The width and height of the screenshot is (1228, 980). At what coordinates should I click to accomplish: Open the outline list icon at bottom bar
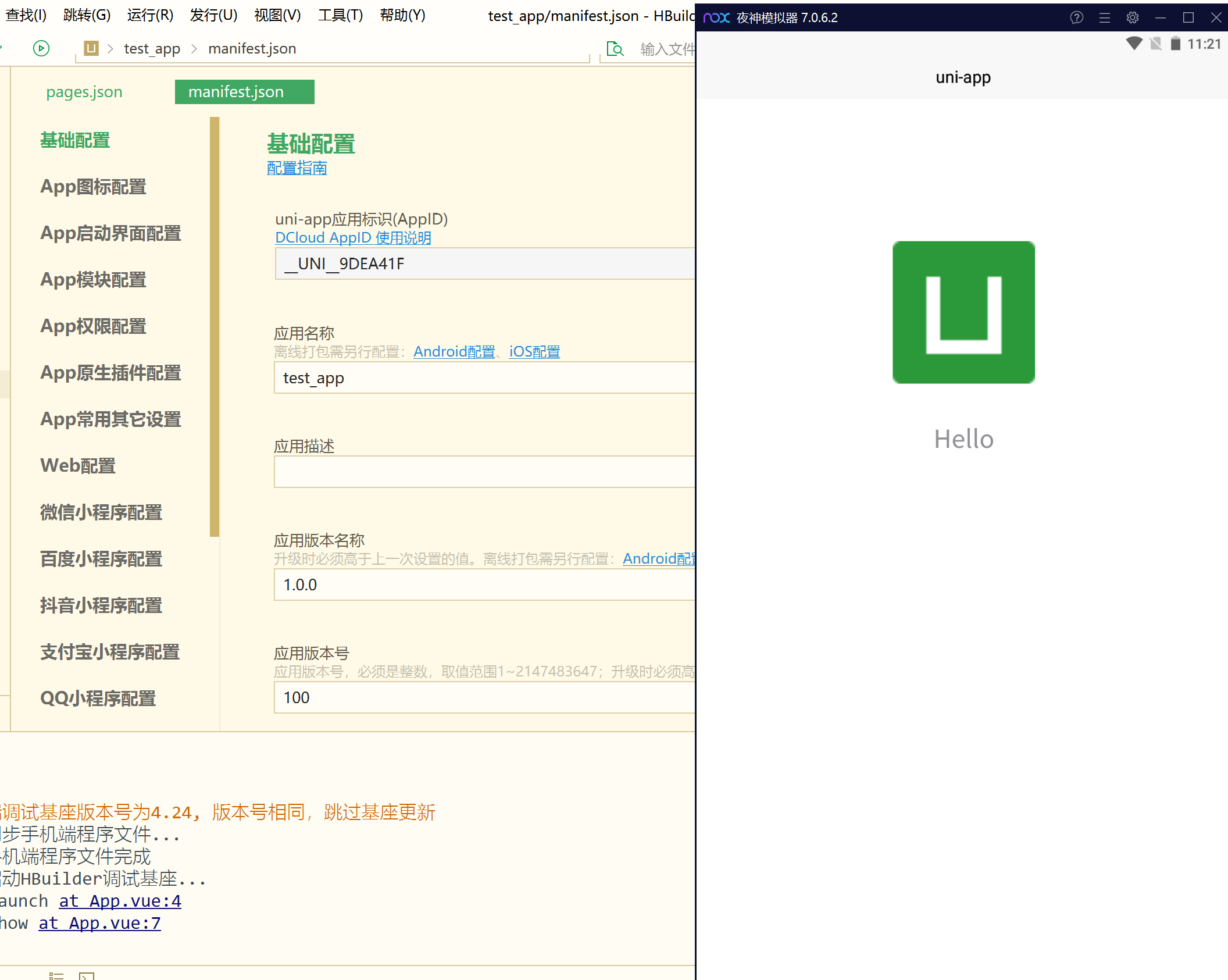coord(56,975)
